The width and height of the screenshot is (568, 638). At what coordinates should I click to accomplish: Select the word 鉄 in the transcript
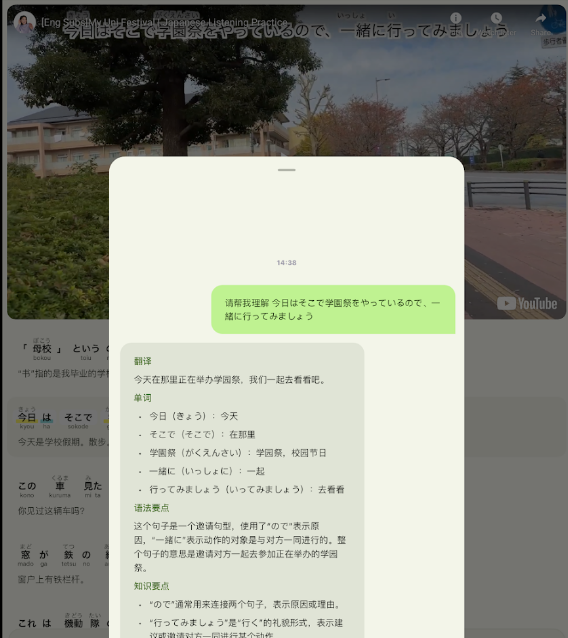tap(68, 555)
